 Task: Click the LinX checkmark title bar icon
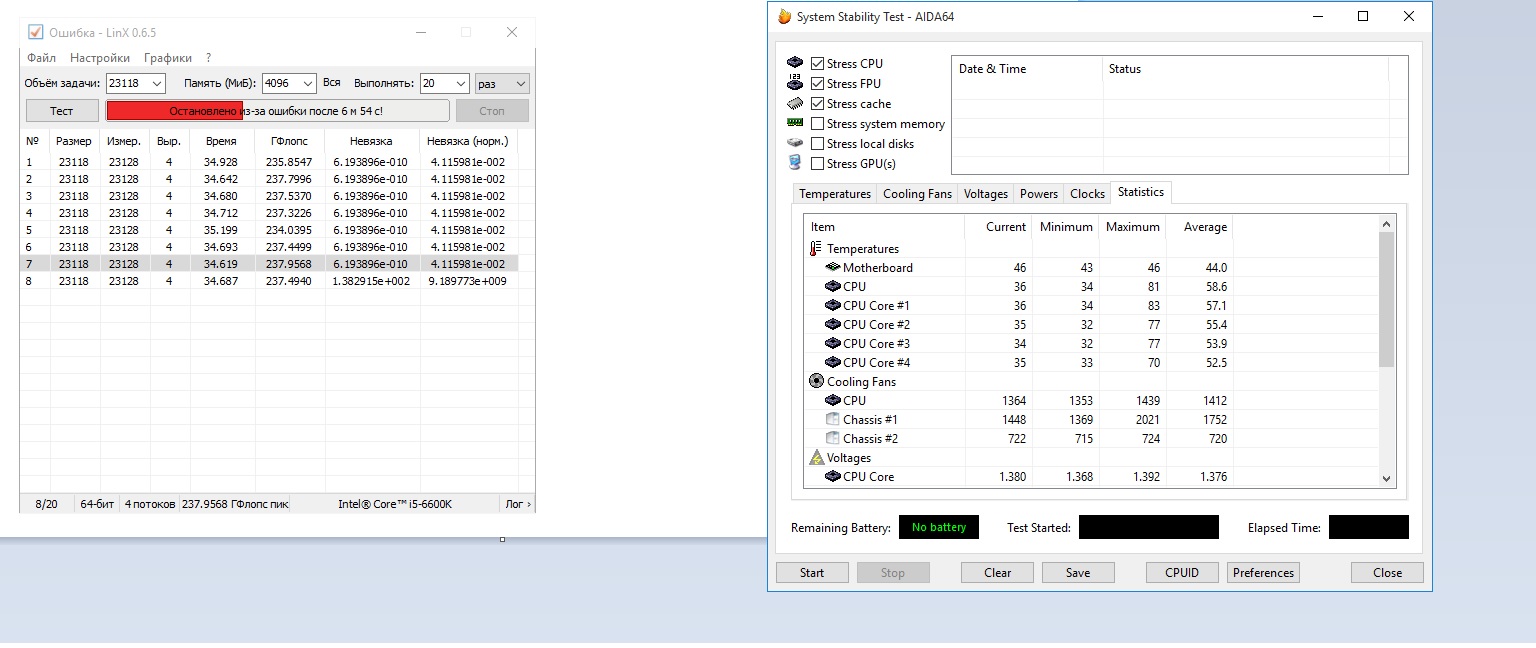(35, 32)
